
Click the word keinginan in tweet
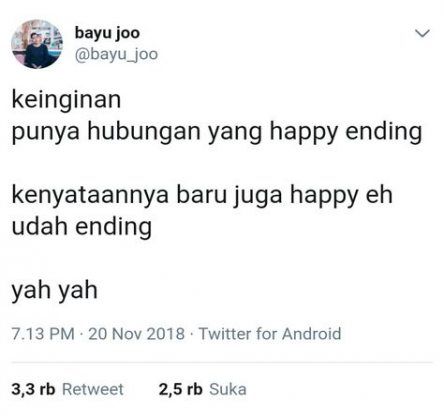click(x=66, y=100)
